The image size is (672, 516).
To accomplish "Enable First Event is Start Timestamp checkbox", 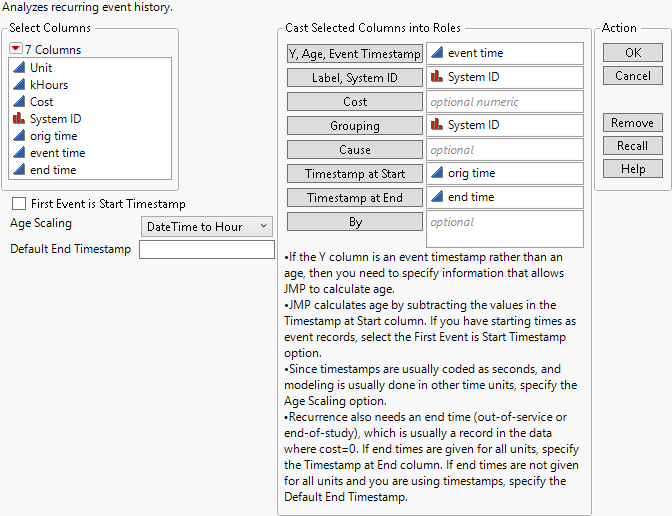I will pyautogui.click(x=19, y=204).
